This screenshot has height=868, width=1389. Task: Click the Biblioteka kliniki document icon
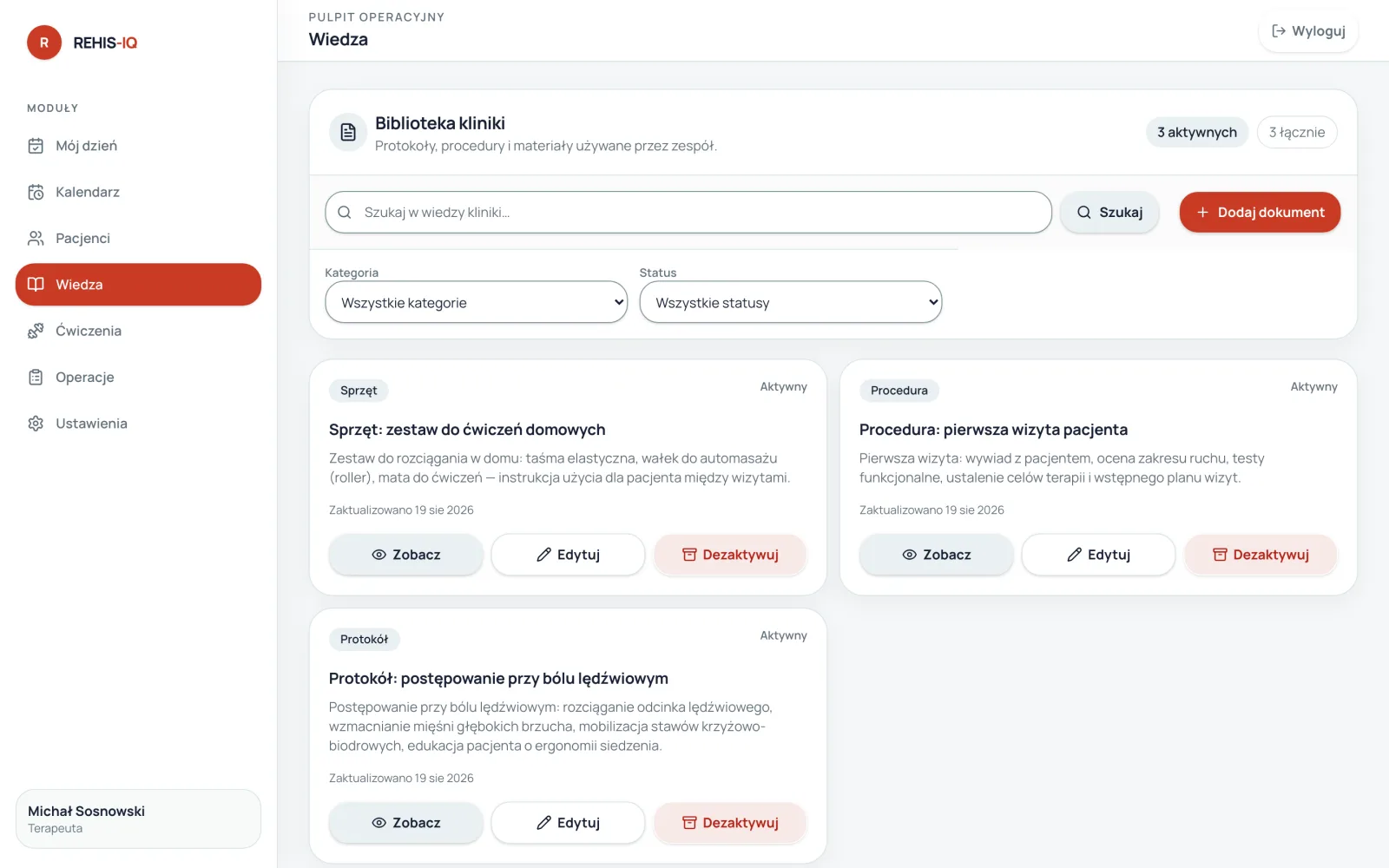(348, 132)
